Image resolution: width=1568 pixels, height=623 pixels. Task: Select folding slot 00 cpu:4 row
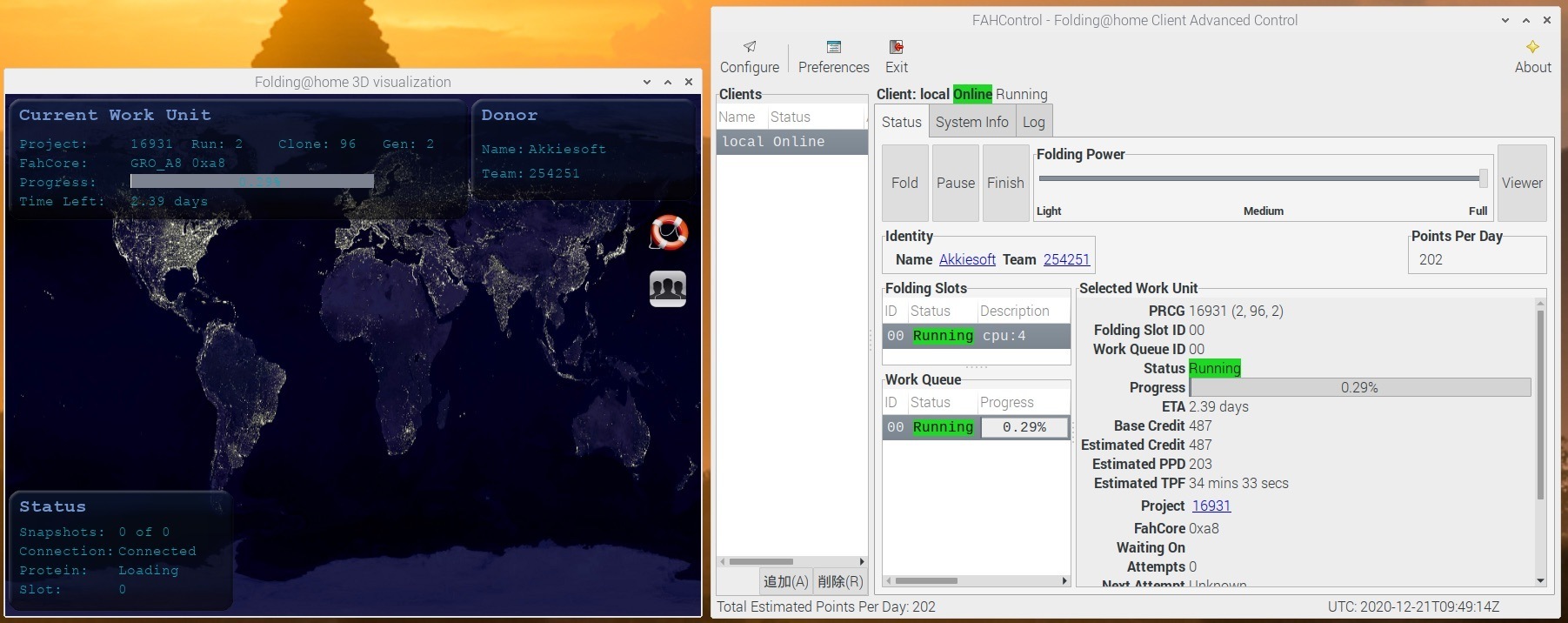click(976, 336)
